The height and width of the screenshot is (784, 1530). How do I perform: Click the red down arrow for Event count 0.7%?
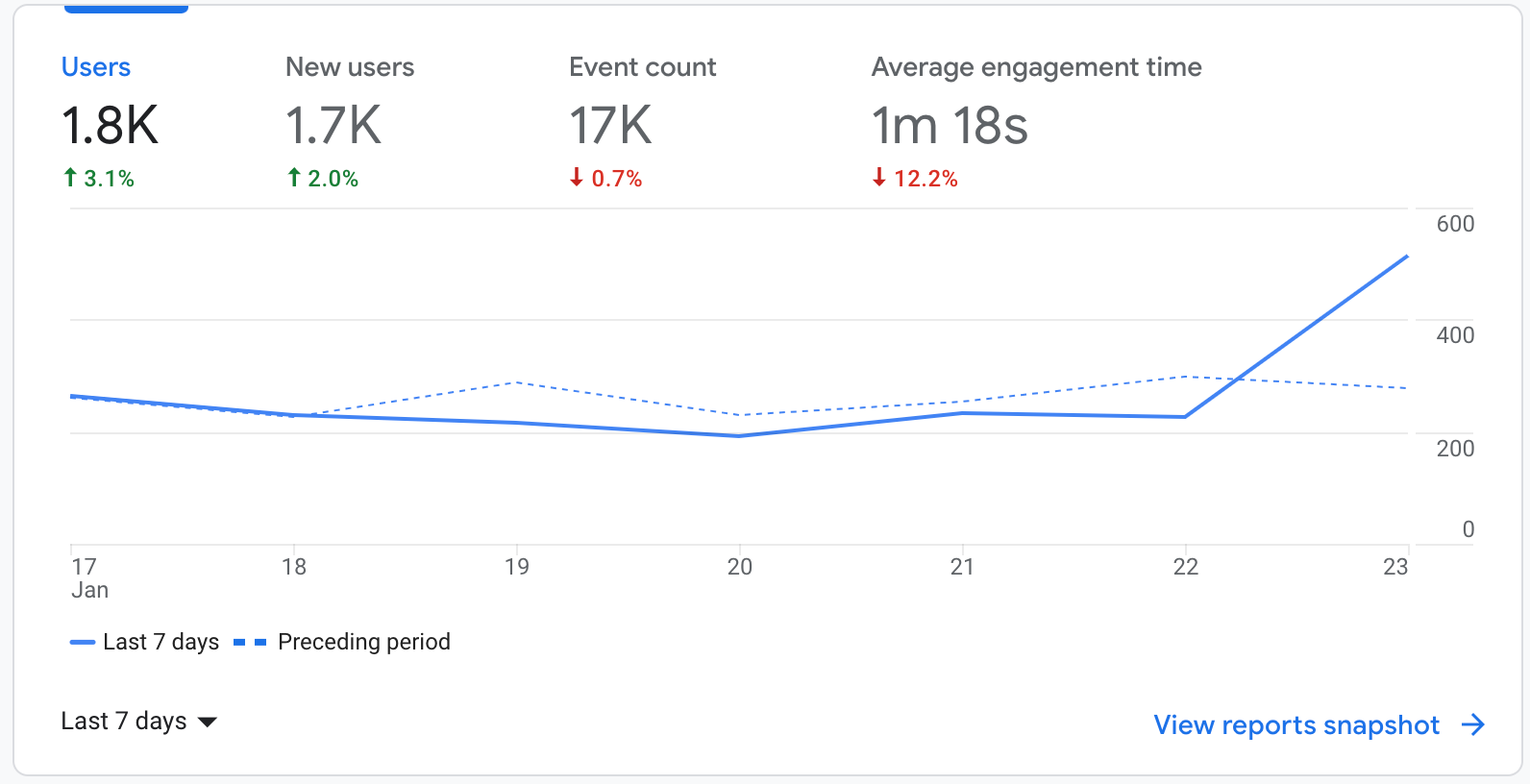(577, 178)
